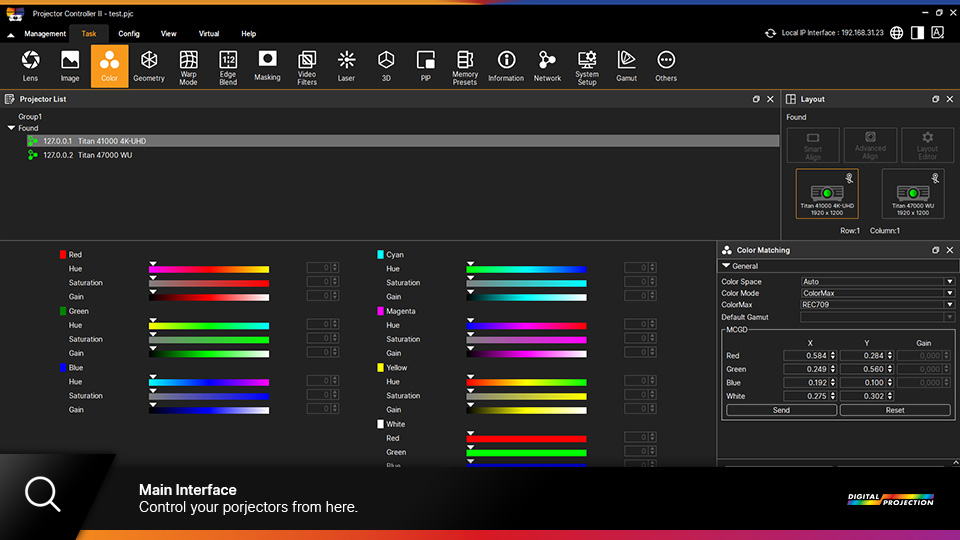Click the Red Hue slider bar
The image size is (960, 540).
(x=209, y=269)
